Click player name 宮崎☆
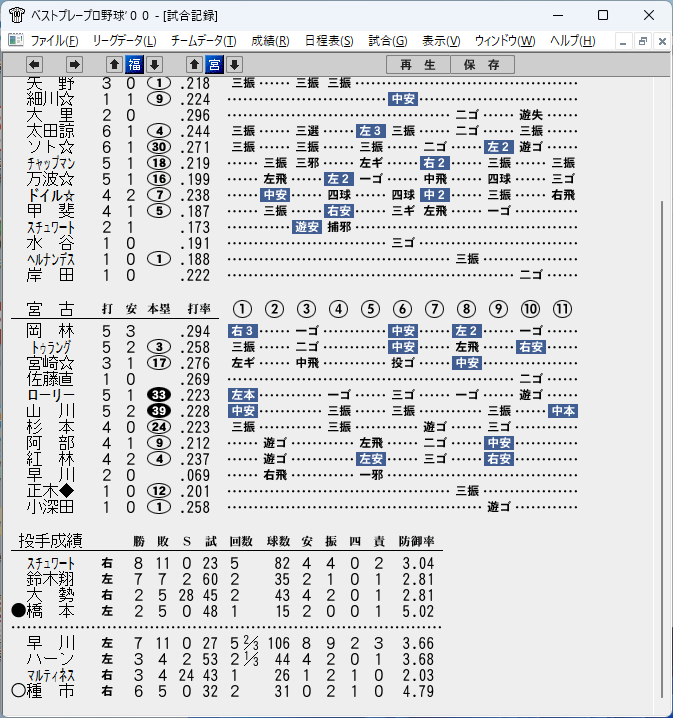The height and width of the screenshot is (718, 673). pos(50,363)
